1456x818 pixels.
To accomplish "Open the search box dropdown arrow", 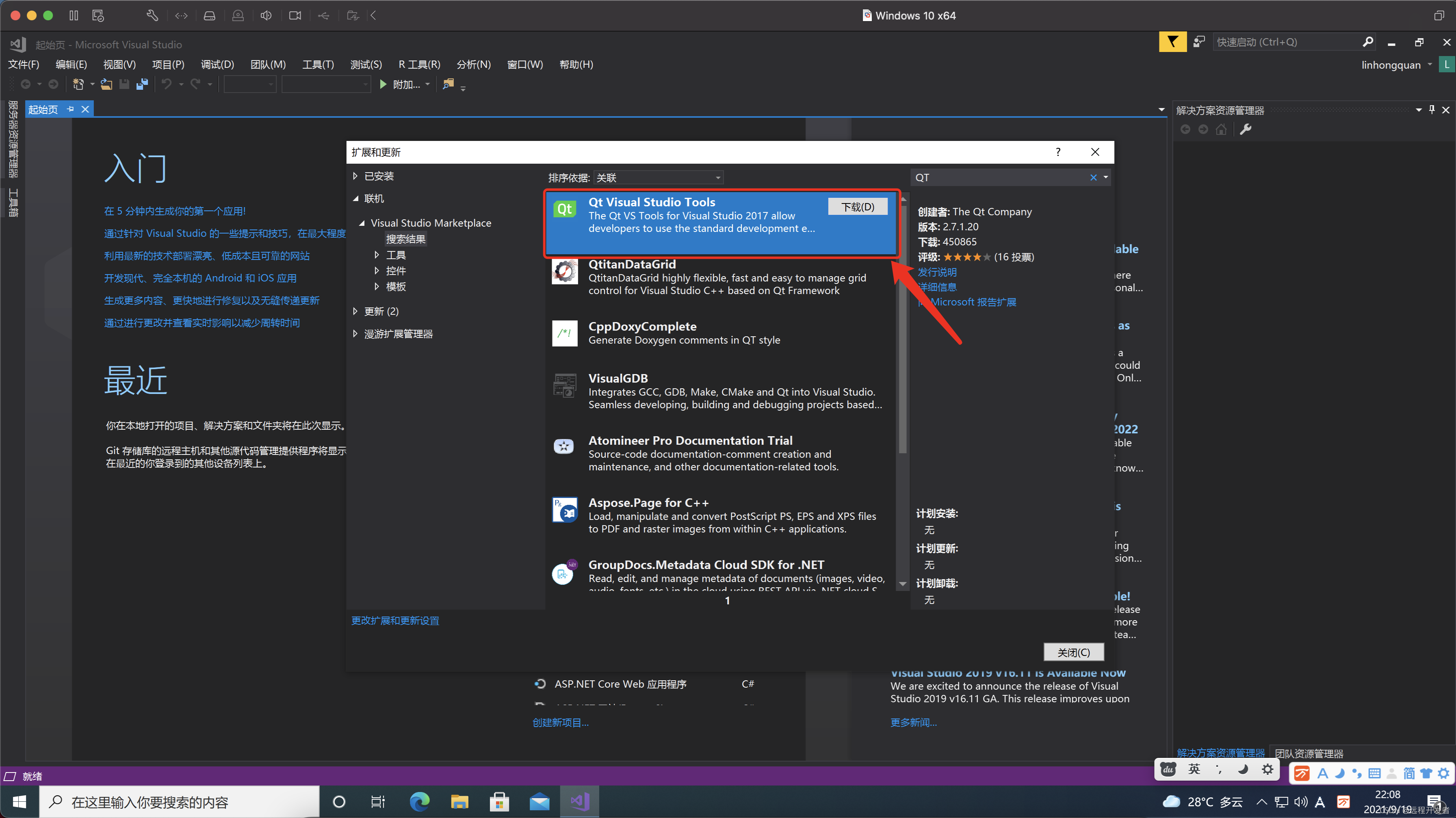I will [x=1105, y=177].
